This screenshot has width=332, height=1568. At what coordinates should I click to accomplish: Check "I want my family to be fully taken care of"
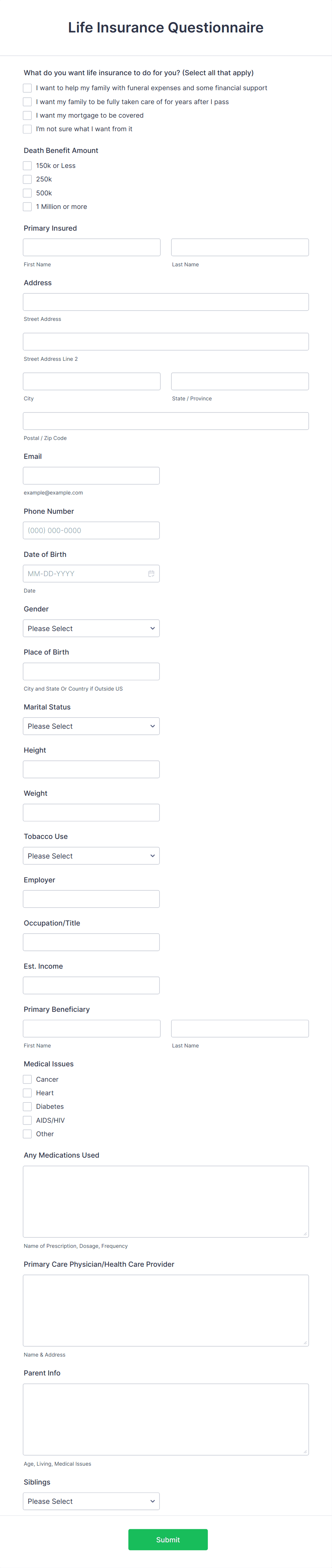27,102
